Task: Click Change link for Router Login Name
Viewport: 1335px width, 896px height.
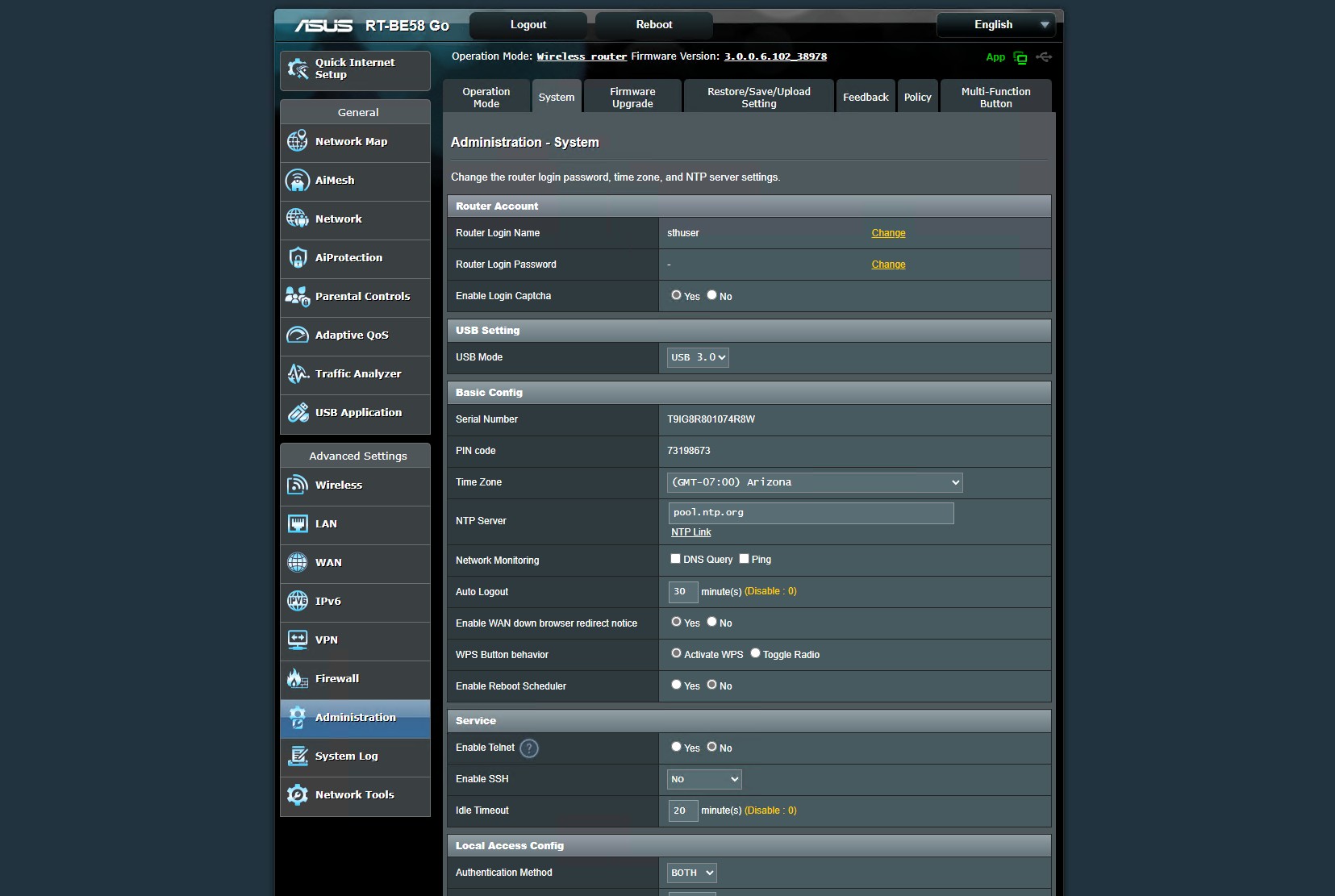Action: coord(888,233)
